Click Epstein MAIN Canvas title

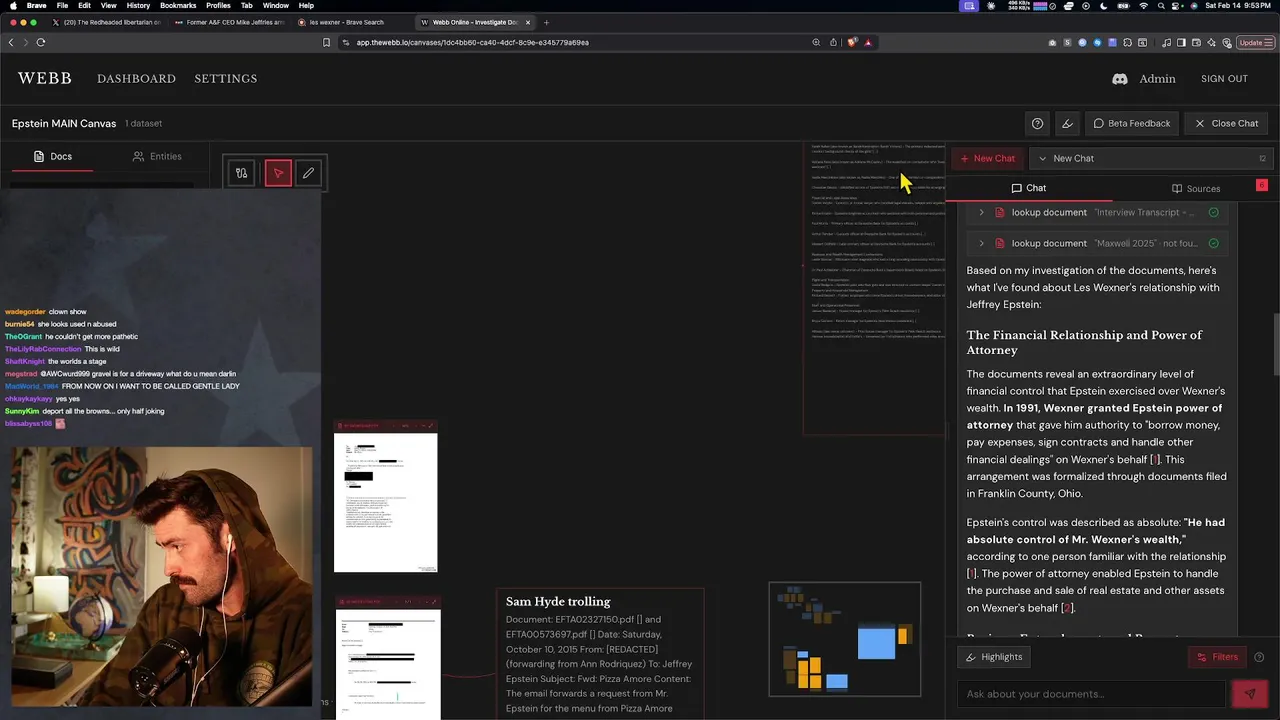tap(64, 123)
